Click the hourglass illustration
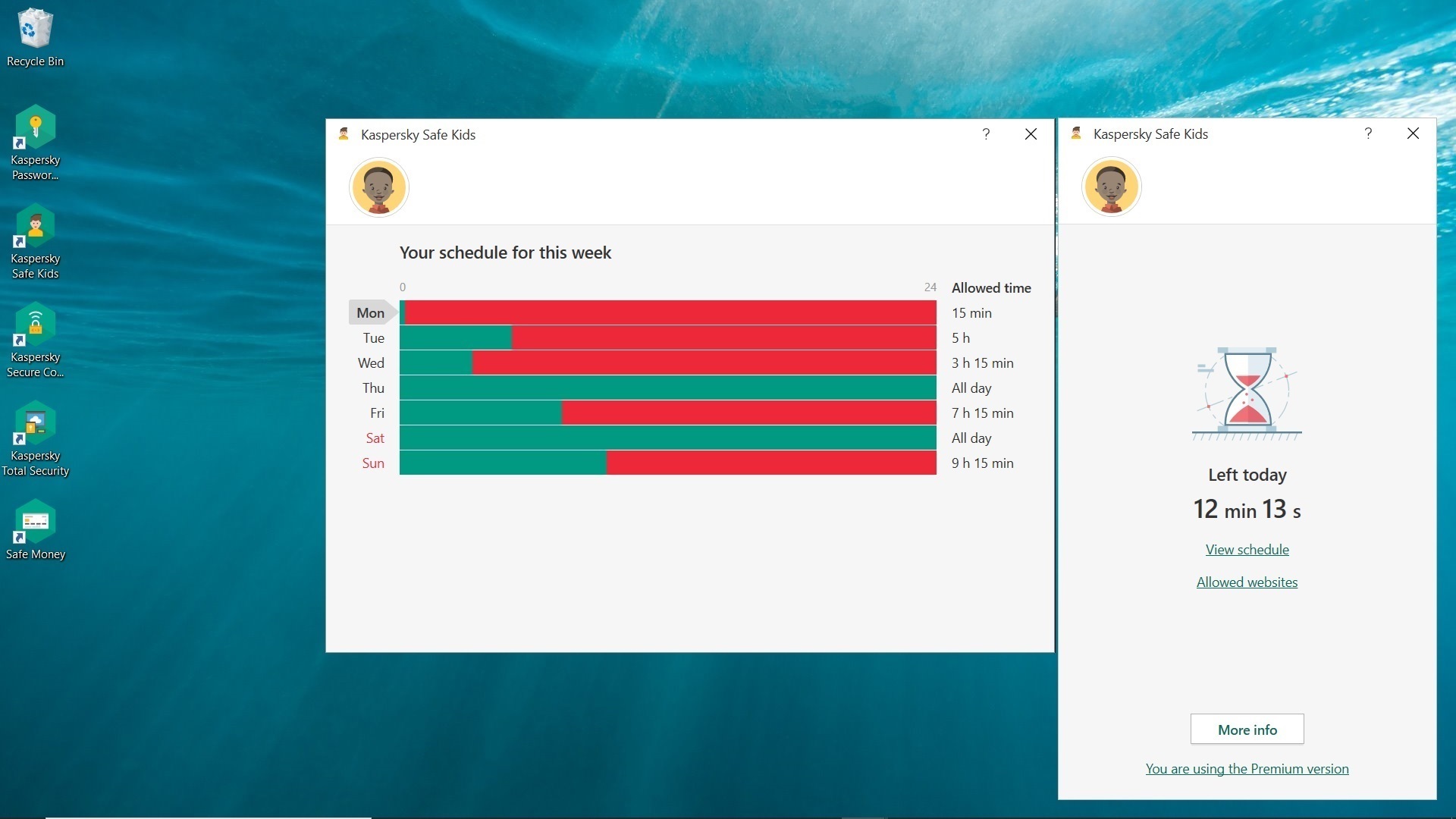The image size is (1456, 819). point(1247,393)
